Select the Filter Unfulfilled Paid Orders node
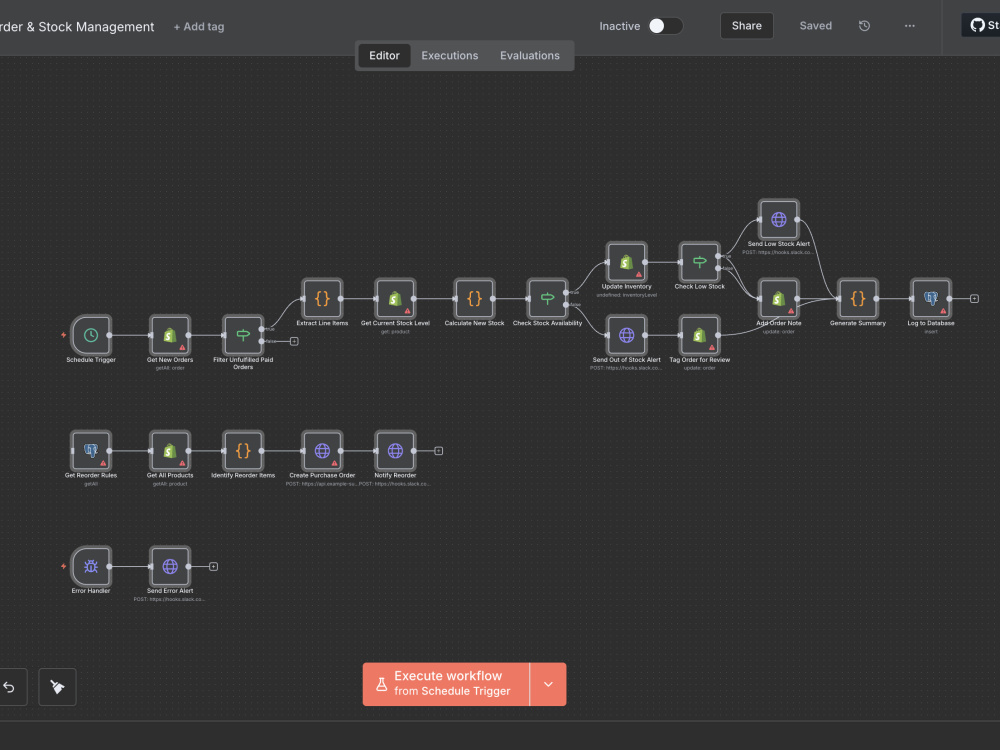This screenshot has height=750, width=1000. pos(242,335)
